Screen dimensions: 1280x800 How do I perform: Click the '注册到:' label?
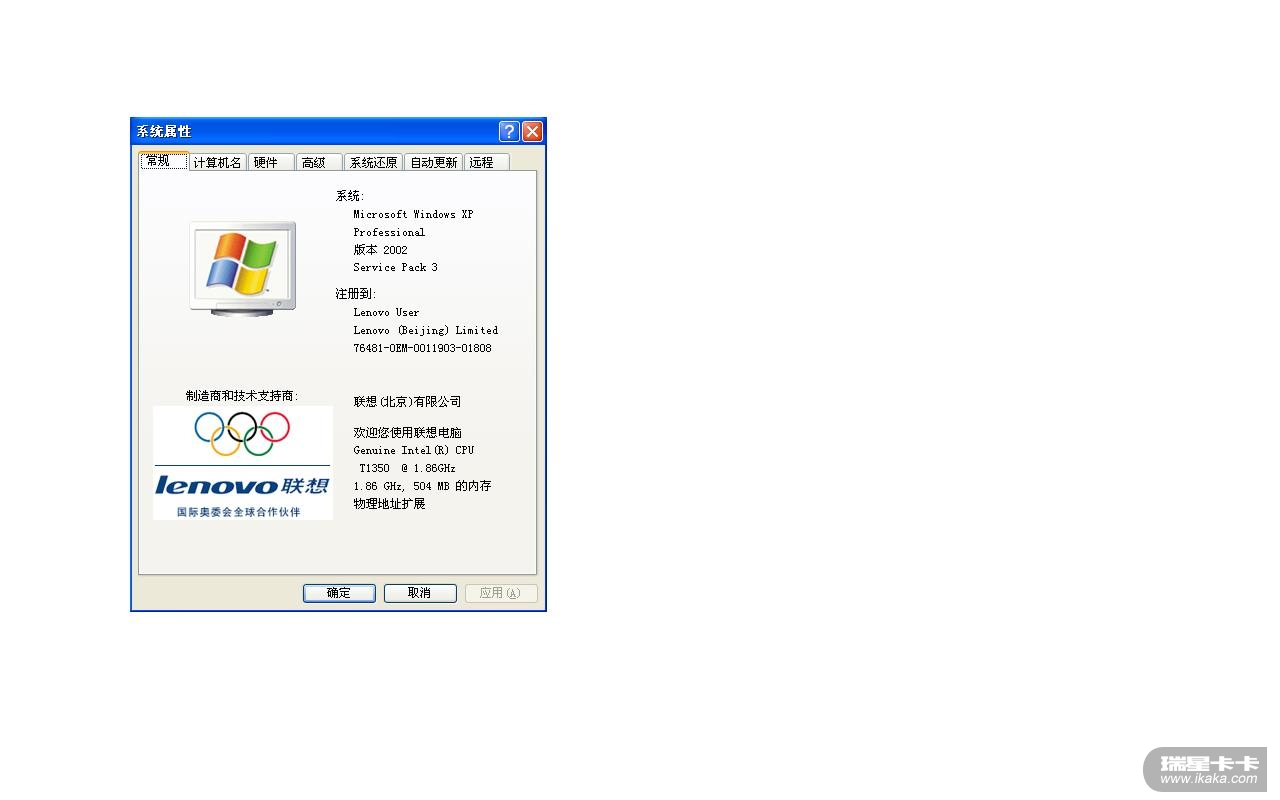(355, 294)
